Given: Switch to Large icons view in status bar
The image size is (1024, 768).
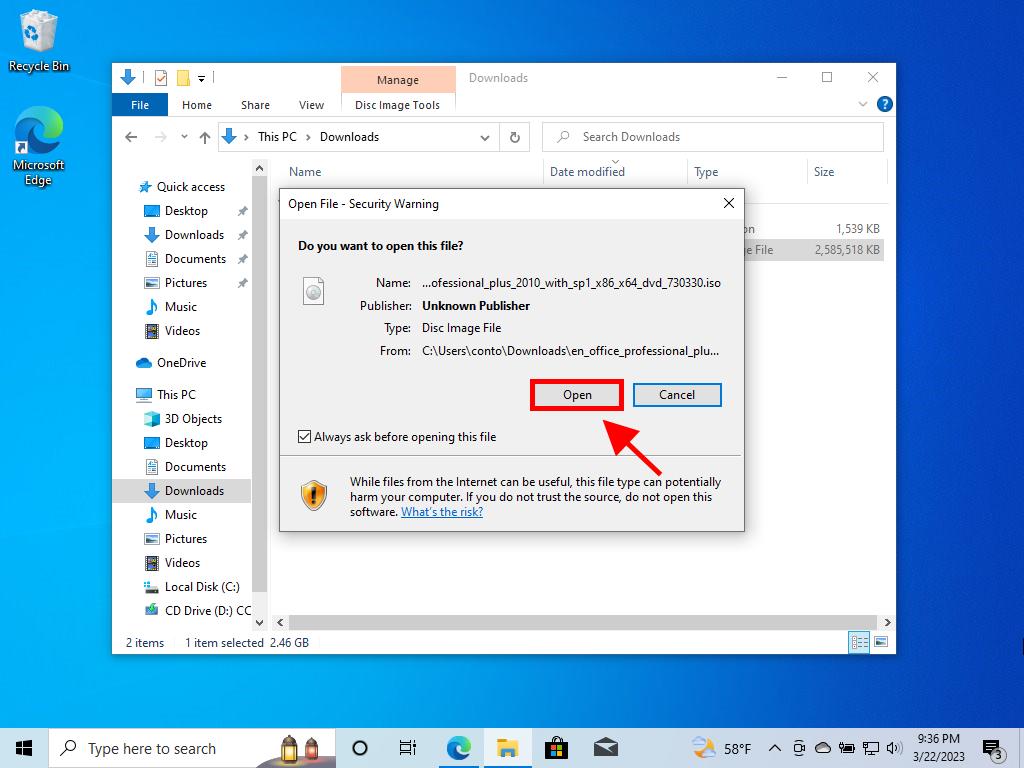Looking at the screenshot, I should (x=881, y=642).
